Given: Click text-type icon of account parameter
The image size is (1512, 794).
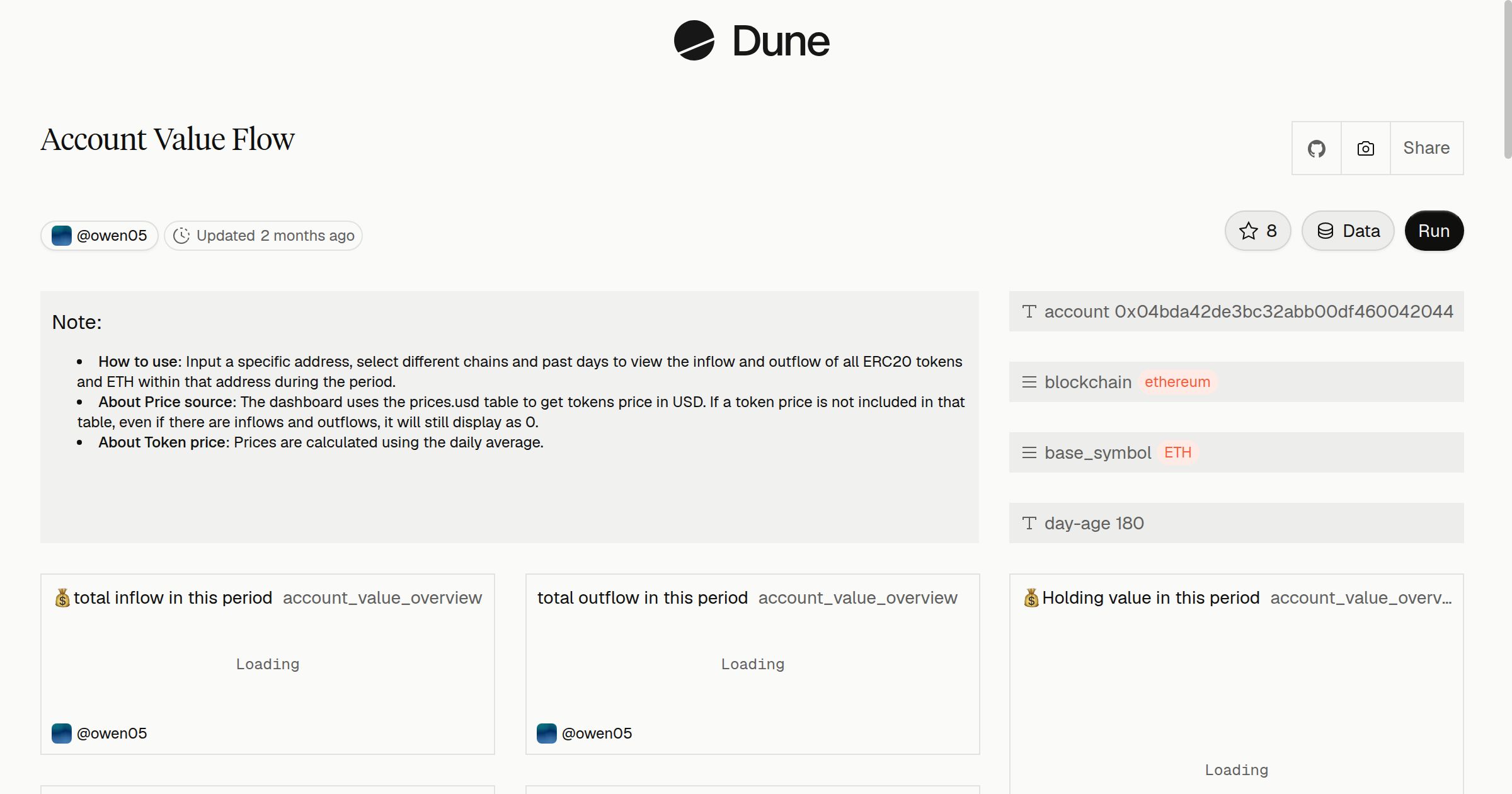Looking at the screenshot, I should [1029, 311].
